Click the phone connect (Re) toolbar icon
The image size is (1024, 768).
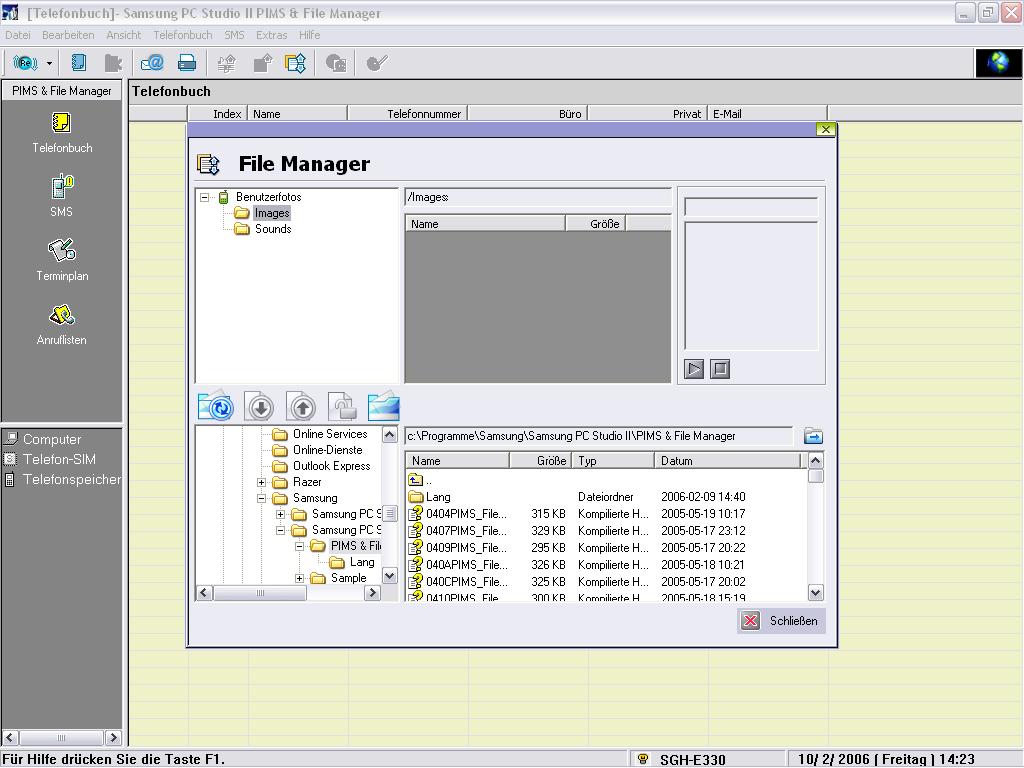click(x=25, y=63)
